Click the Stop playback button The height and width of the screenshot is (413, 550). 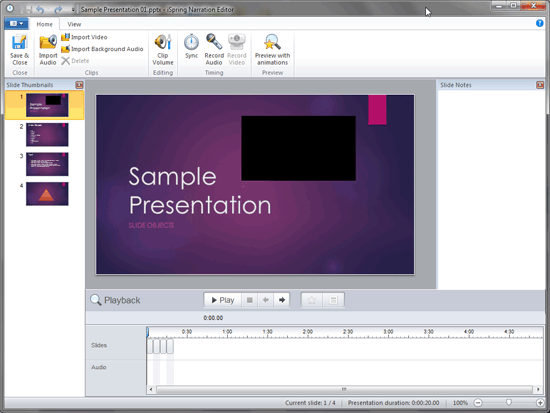pos(249,300)
